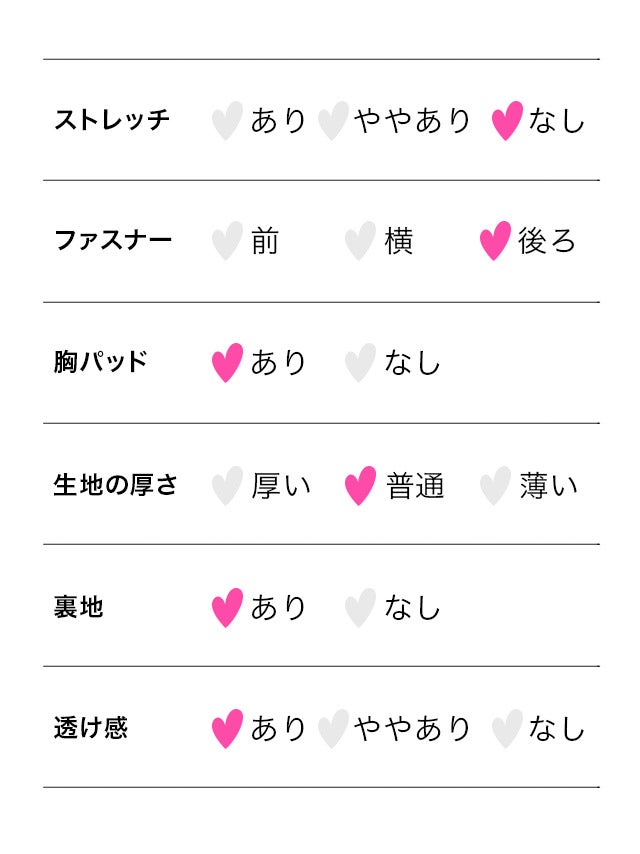Select the gray heart for 裏地 なし

[360, 608]
